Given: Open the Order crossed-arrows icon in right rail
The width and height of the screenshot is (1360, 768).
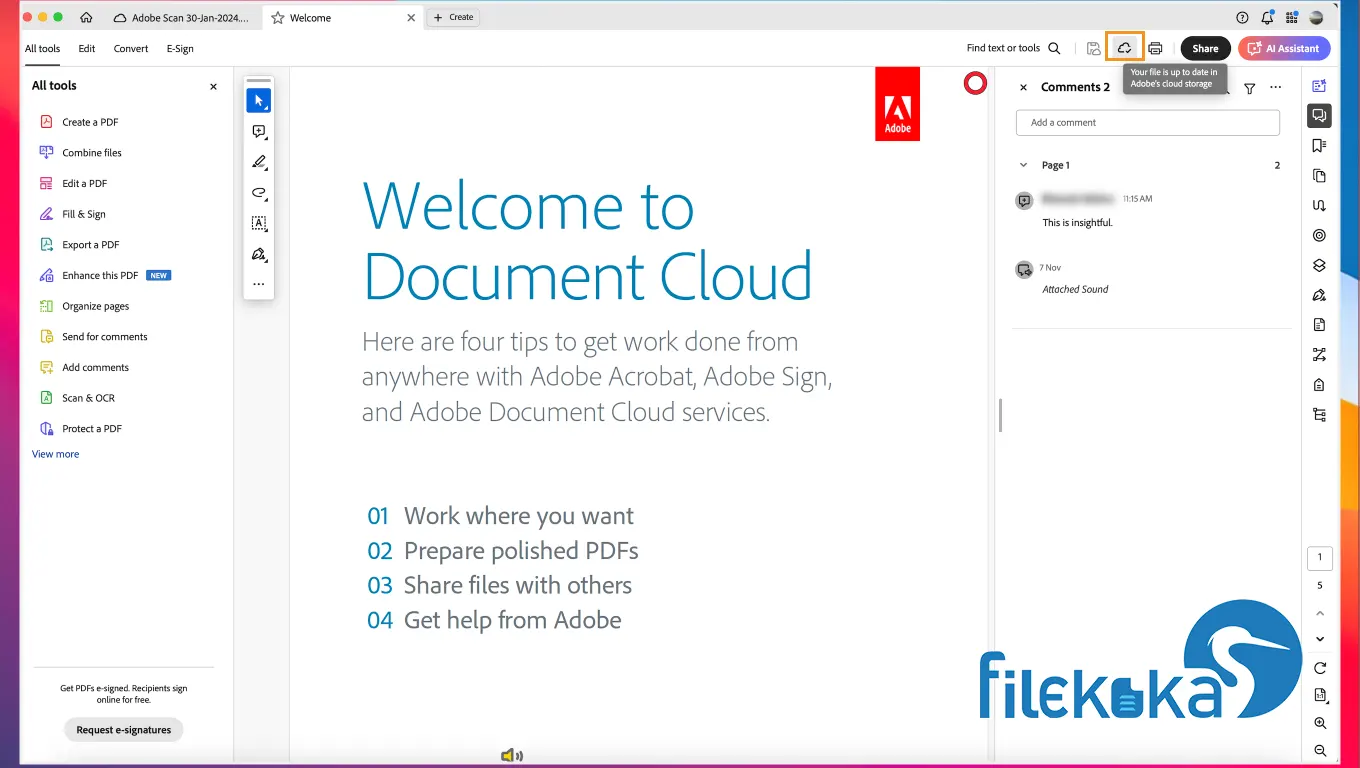Looking at the screenshot, I should tap(1319, 354).
